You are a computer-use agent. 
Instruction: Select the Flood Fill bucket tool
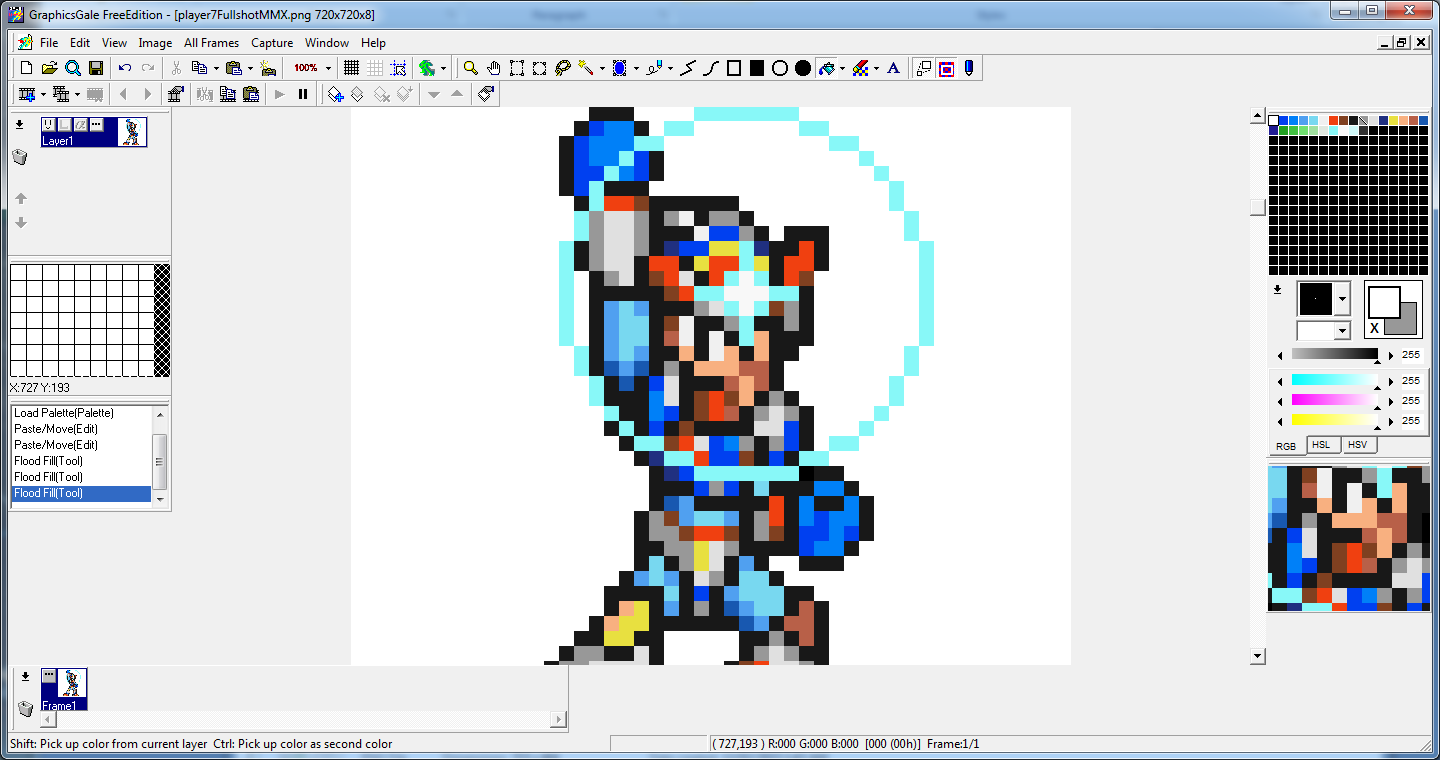[826, 68]
